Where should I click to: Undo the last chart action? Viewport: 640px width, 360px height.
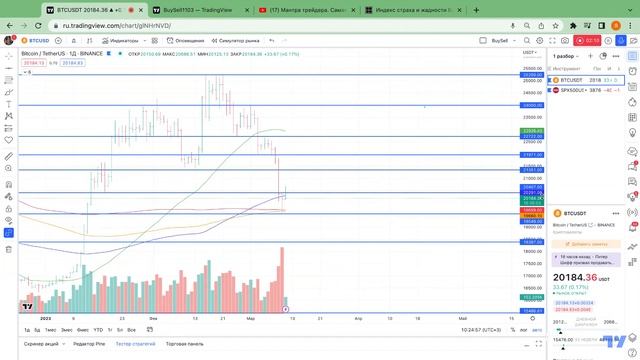coord(271,40)
